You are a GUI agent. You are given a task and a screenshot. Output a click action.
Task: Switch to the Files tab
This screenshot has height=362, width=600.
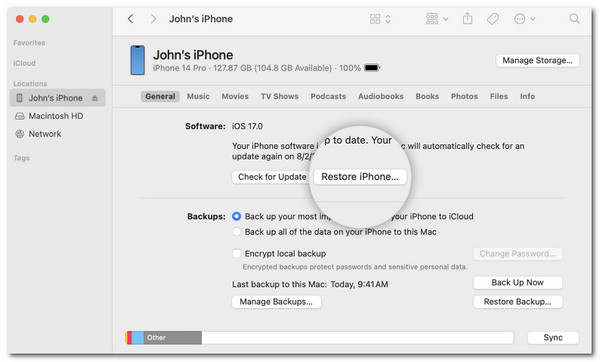tap(499, 96)
